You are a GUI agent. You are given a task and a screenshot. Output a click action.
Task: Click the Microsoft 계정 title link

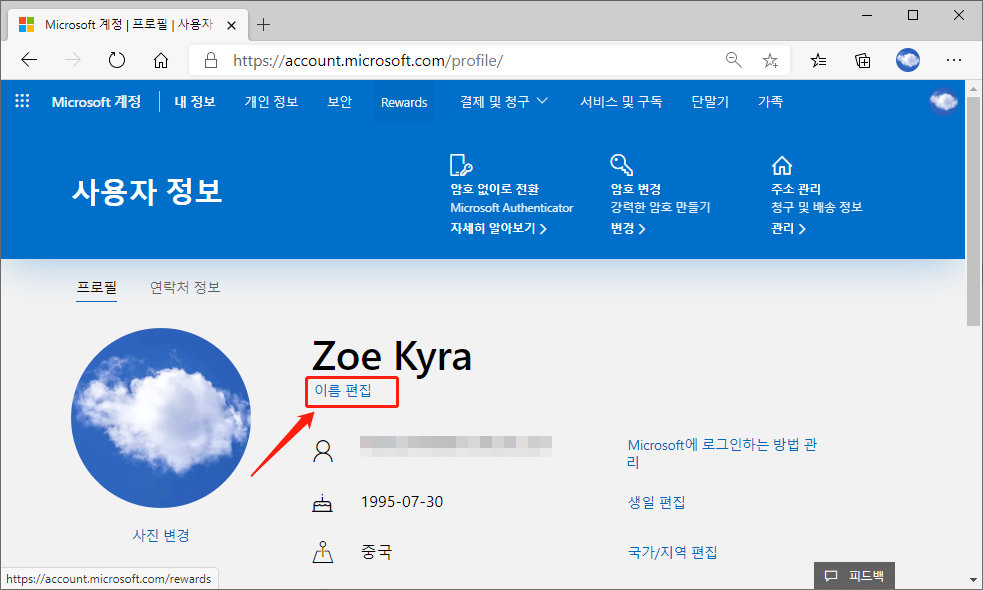point(97,102)
